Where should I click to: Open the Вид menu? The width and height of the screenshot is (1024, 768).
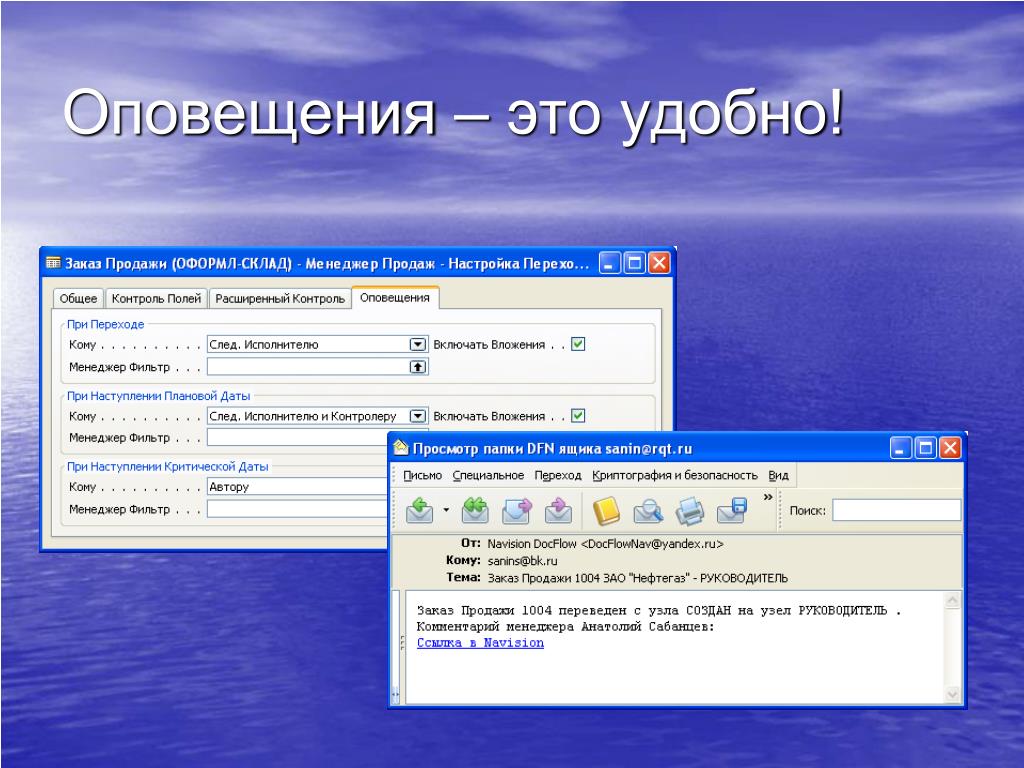[778, 475]
